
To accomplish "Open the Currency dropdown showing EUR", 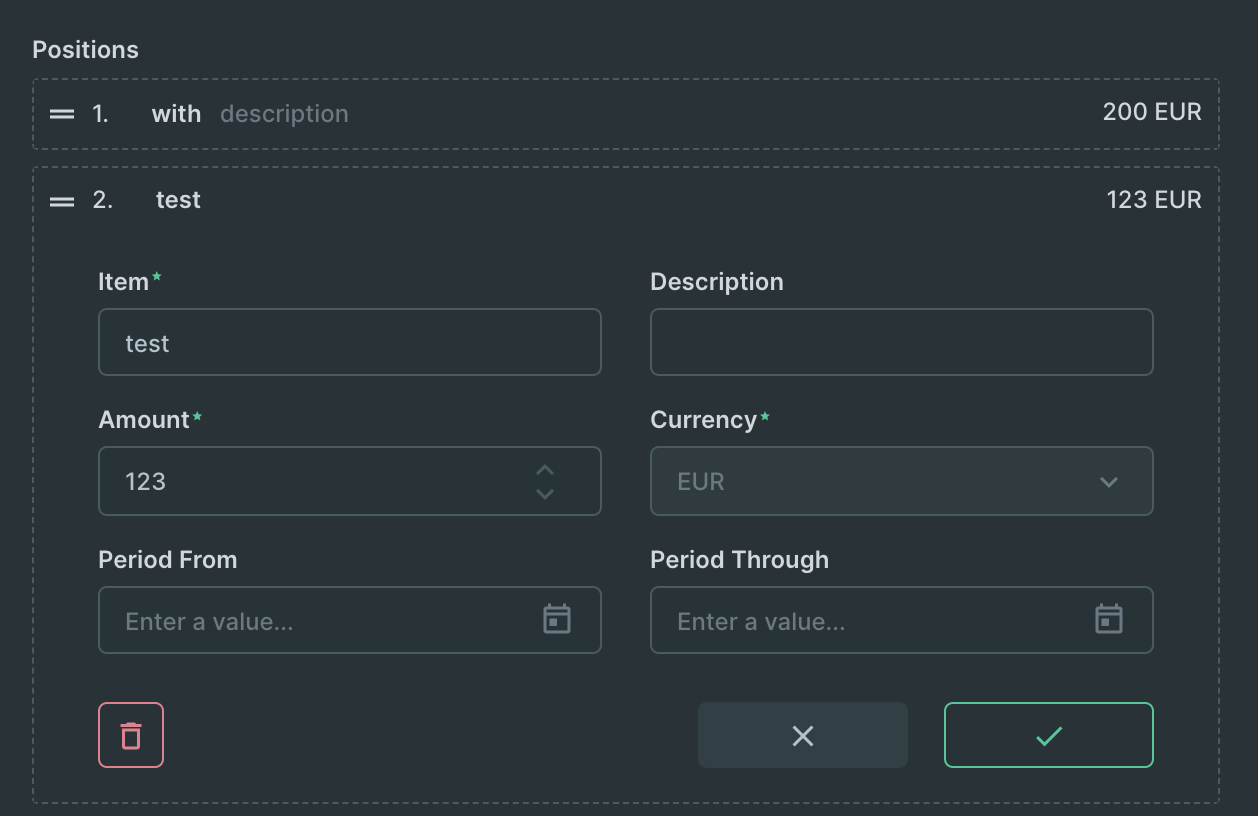I will click(x=901, y=481).
